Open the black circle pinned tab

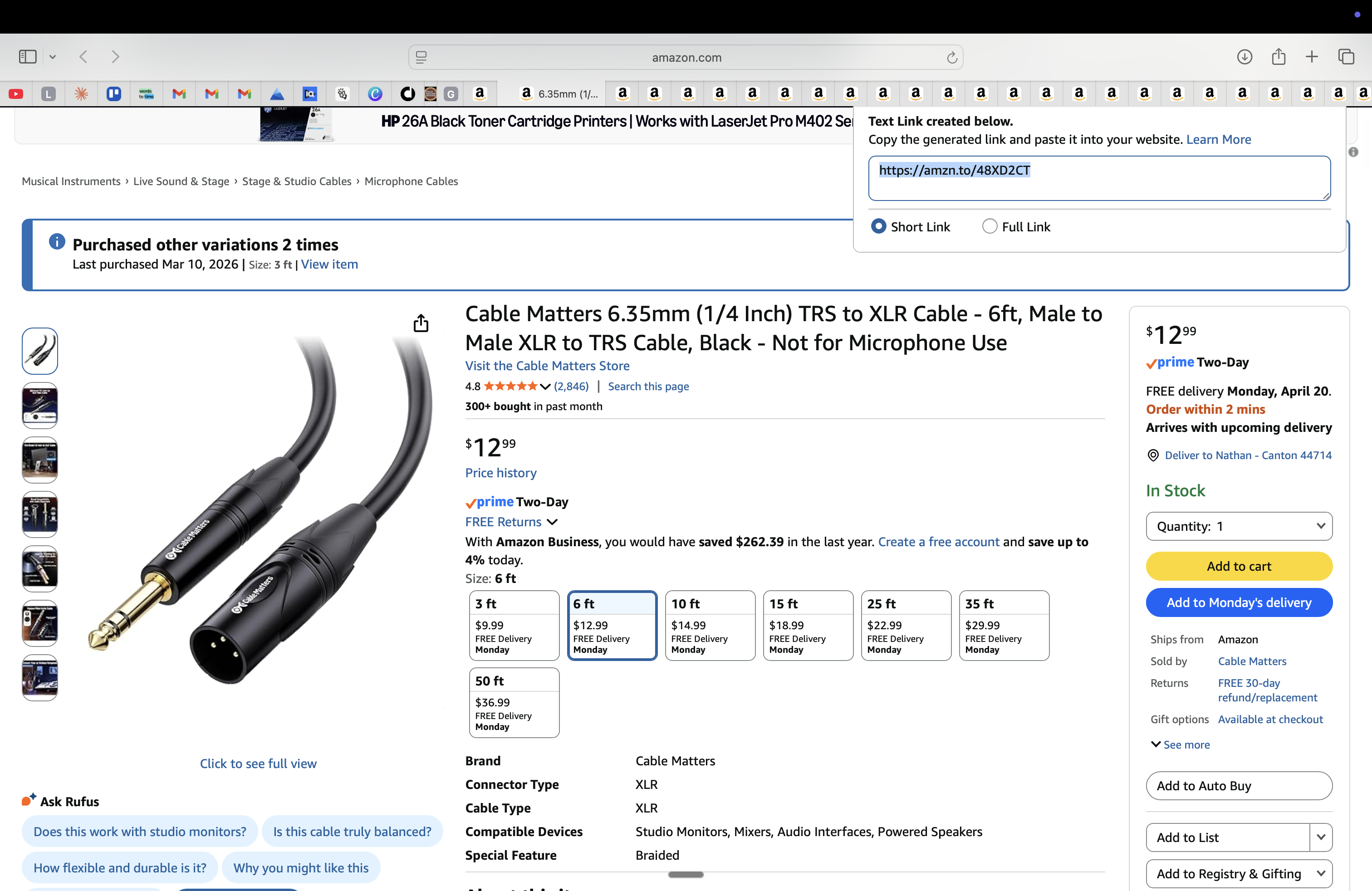click(x=407, y=93)
